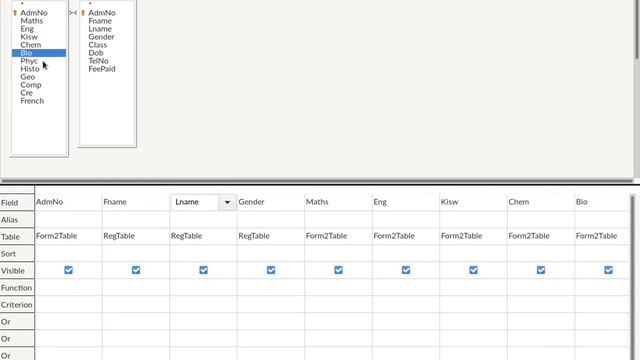Click the Gender field cell in grid
The height and width of the screenshot is (360, 640).
pyautogui.click(x=271, y=202)
